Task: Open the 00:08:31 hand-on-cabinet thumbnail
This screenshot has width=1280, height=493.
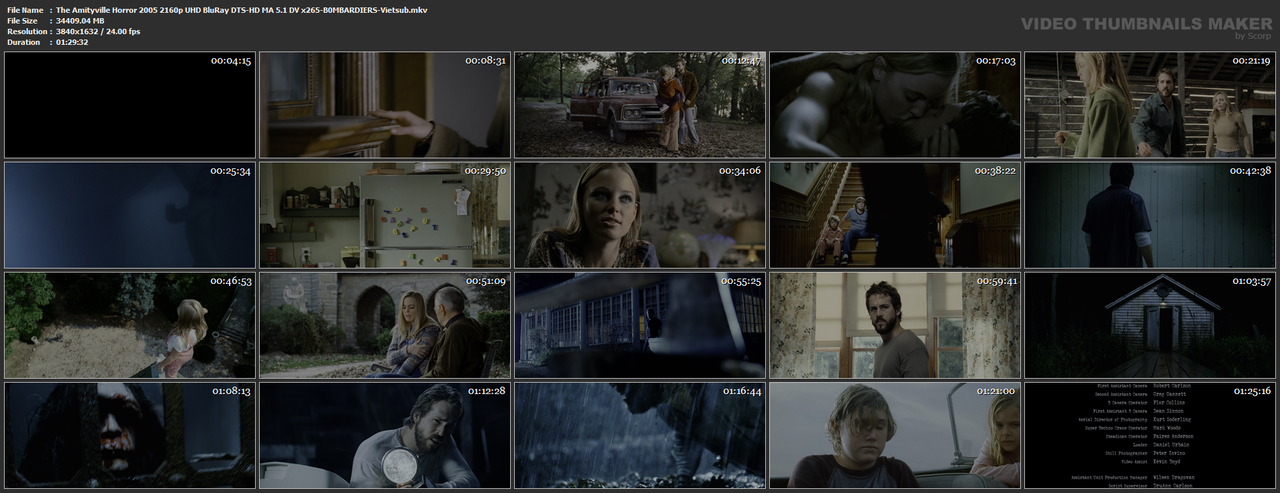Action: (x=385, y=105)
